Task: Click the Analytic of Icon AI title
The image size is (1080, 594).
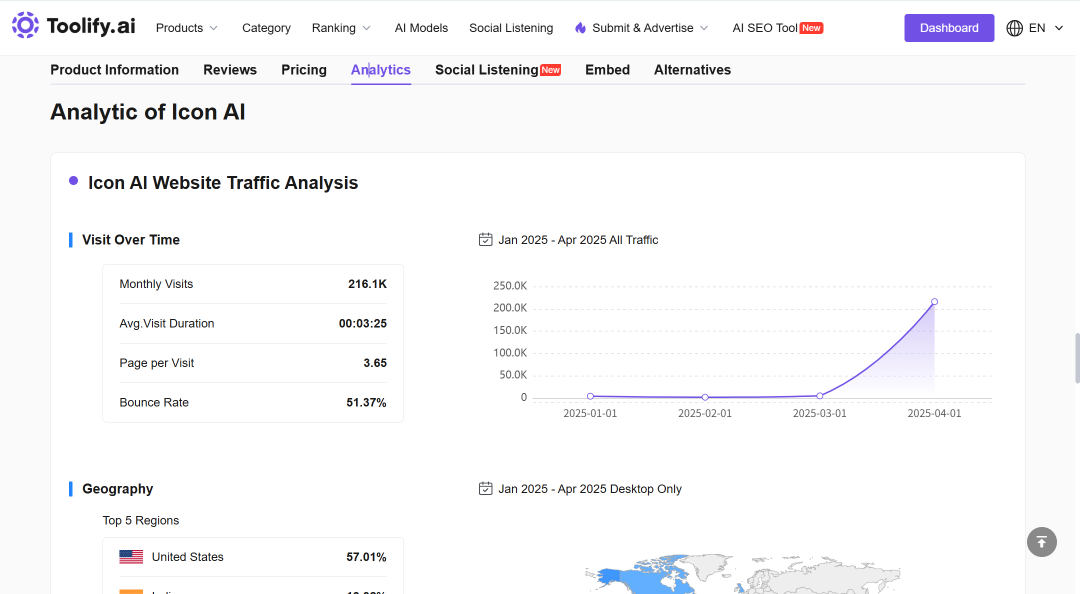Action: coord(148,112)
